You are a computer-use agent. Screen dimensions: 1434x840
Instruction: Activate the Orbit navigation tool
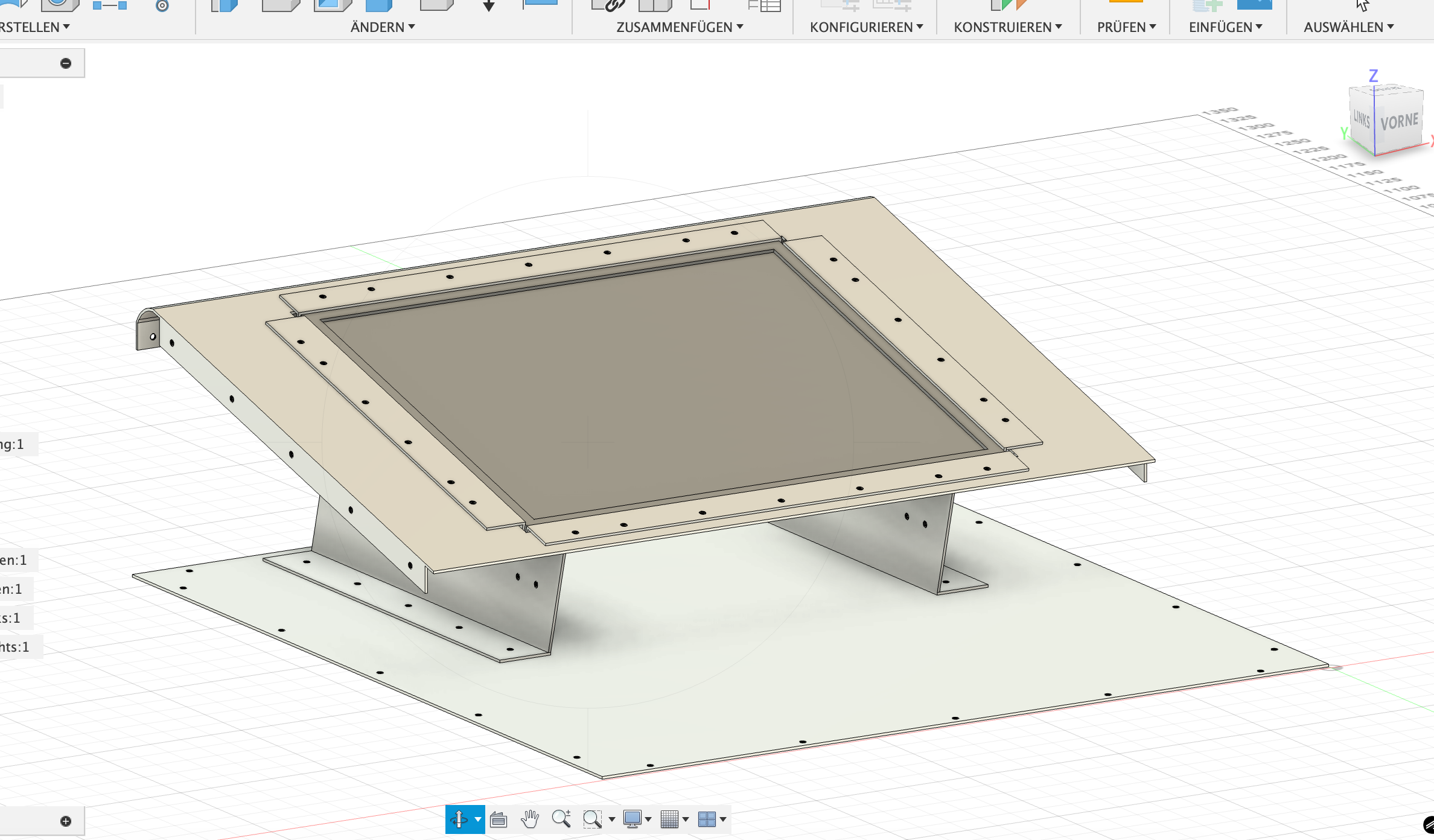[x=459, y=819]
